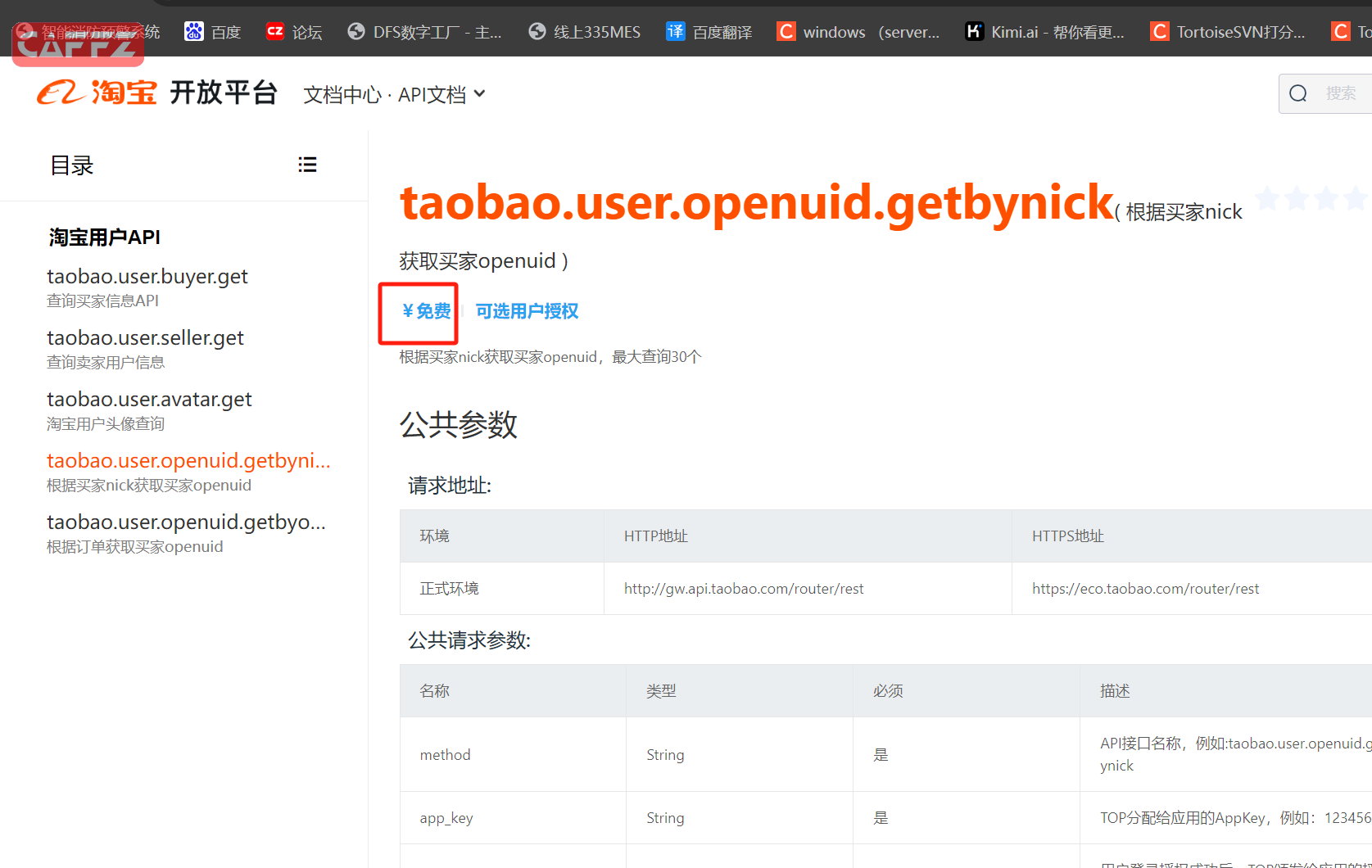Select taobao.user.seller.get in sidebar

tap(145, 338)
